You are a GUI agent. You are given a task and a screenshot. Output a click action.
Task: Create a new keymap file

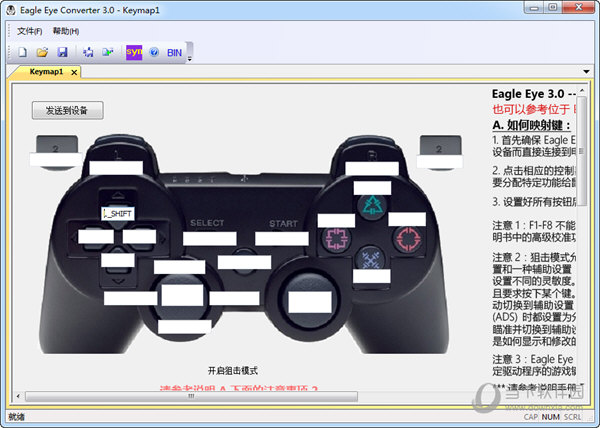[x=23, y=52]
